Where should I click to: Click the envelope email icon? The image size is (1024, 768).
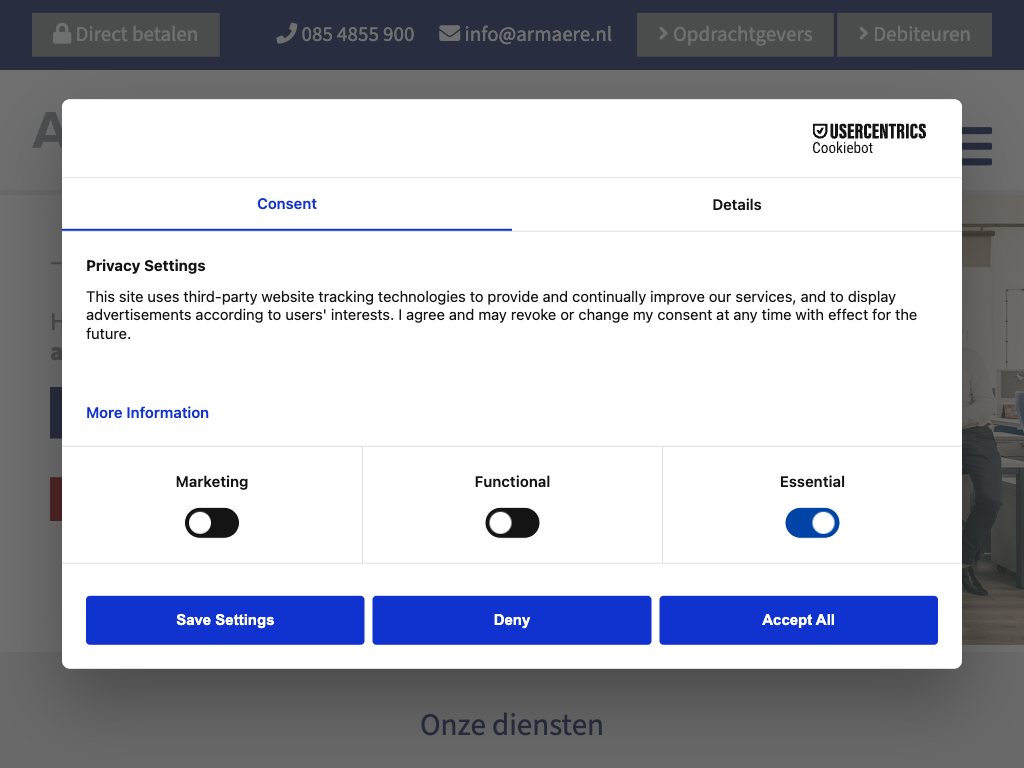click(x=450, y=34)
